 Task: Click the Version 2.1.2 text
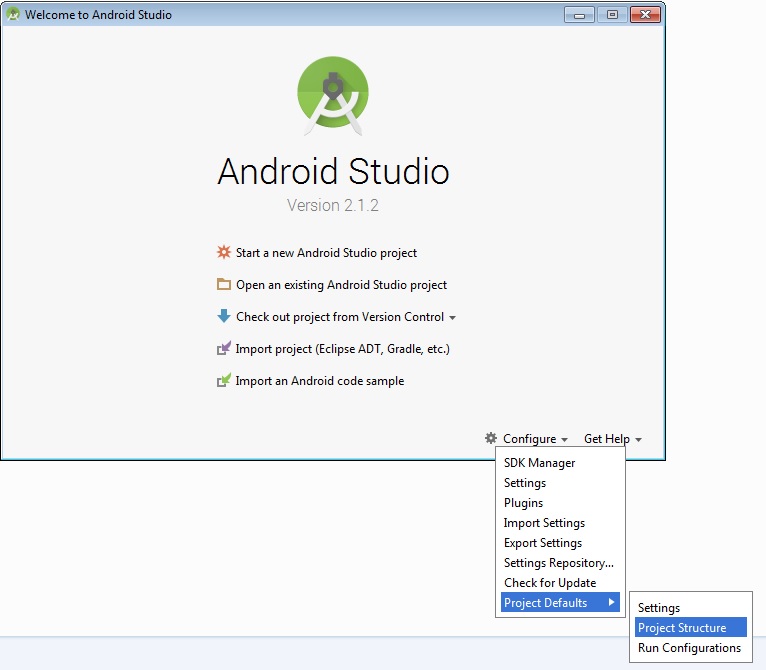(333, 205)
